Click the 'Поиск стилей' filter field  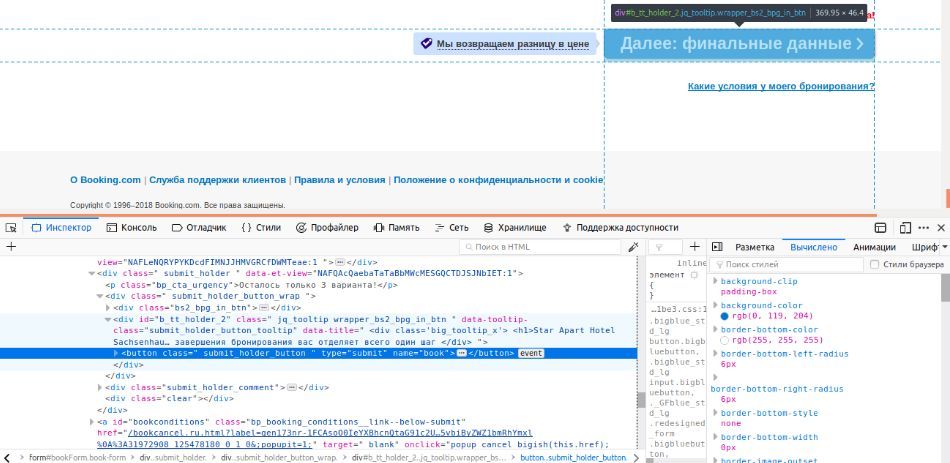786,265
